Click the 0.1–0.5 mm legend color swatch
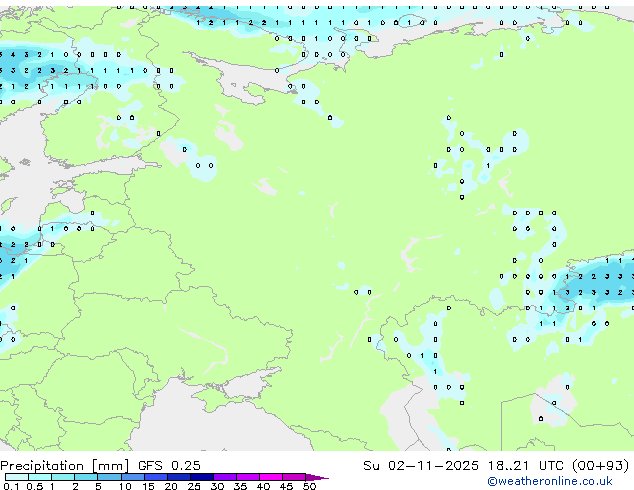Image resolution: width=634 pixels, height=490 pixels. pos(17,477)
